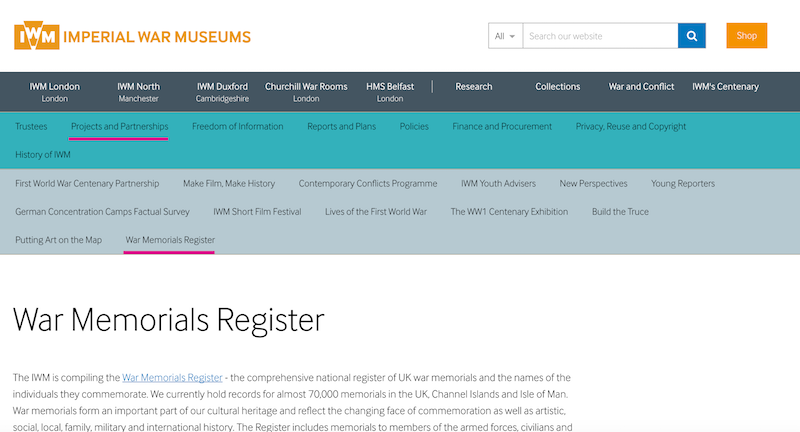This screenshot has width=800, height=432.
Task: Open the Collections menu item
Action: pos(557,87)
